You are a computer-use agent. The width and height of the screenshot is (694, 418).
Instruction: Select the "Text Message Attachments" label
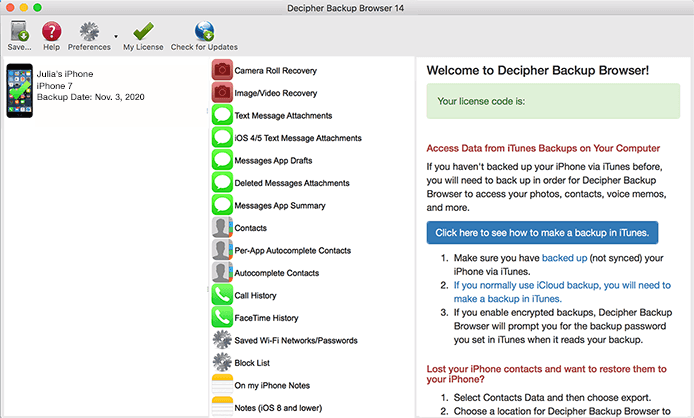(283, 116)
